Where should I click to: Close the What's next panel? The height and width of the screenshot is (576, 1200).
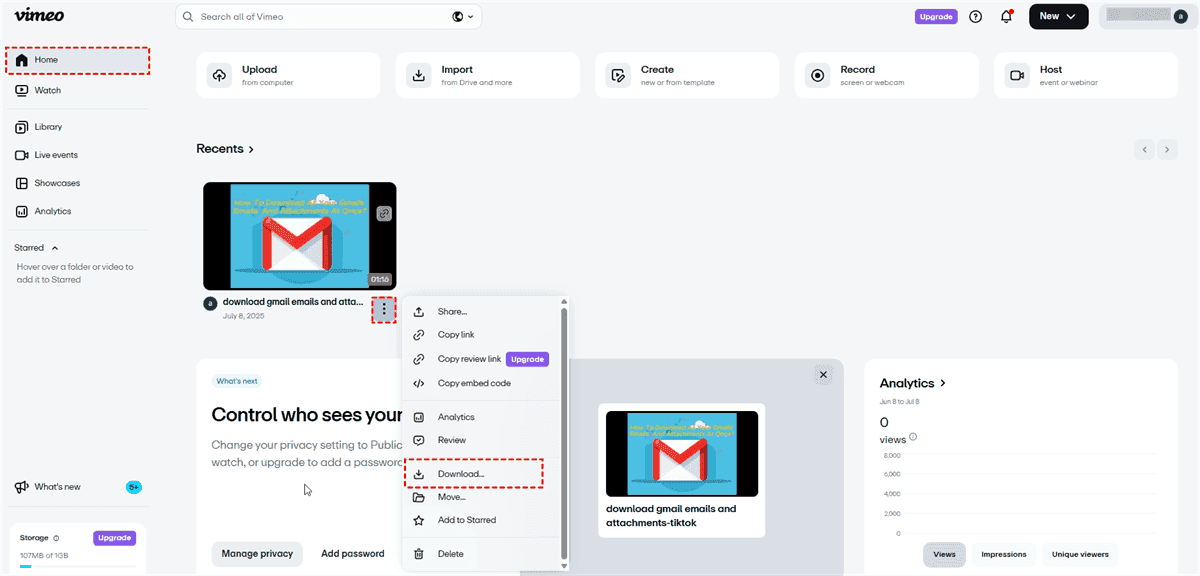(x=823, y=375)
